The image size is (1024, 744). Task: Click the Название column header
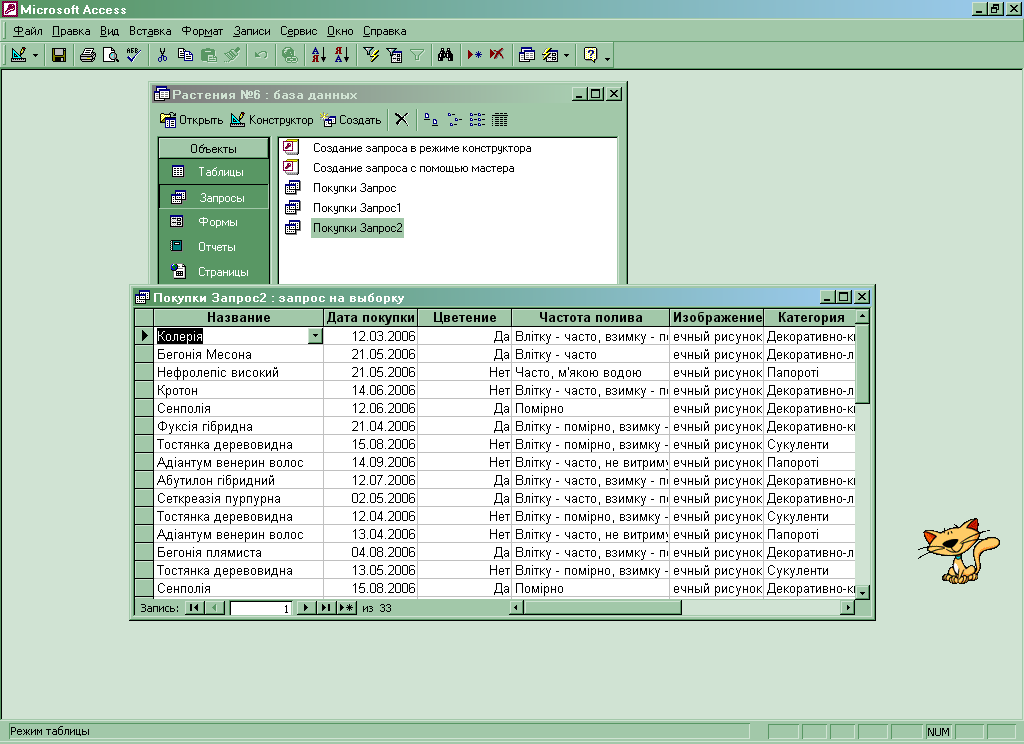238,317
